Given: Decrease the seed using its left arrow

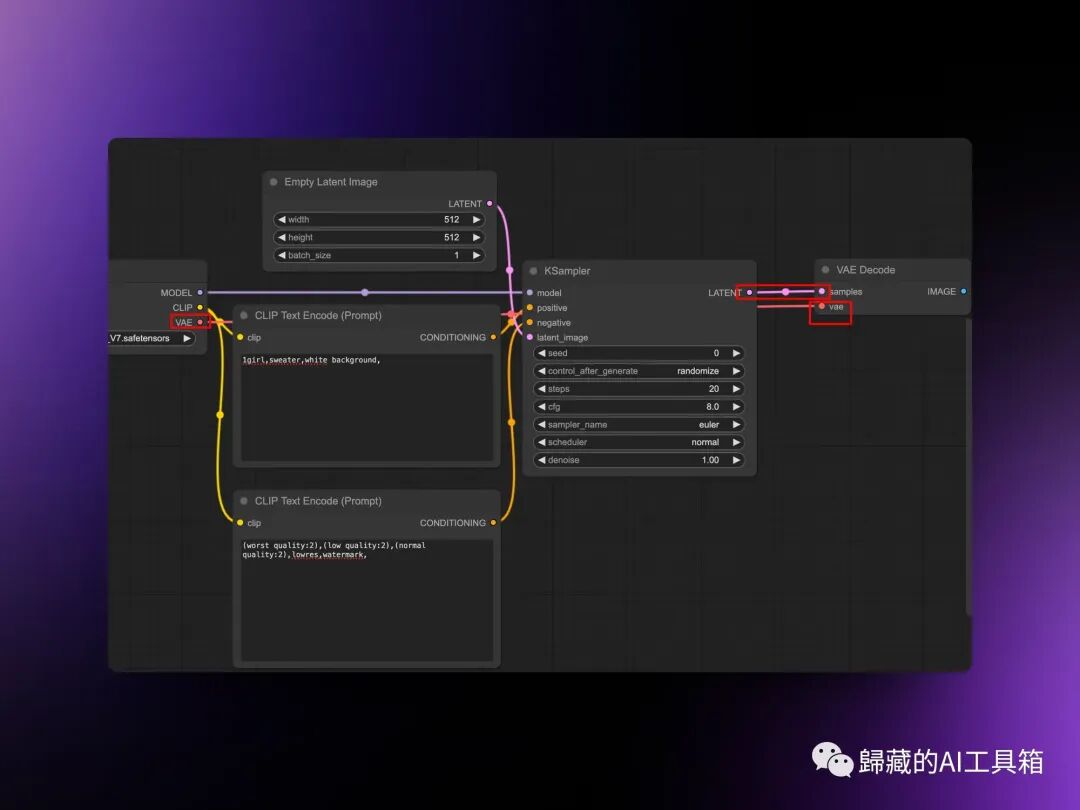Looking at the screenshot, I should pyautogui.click(x=541, y=353).
